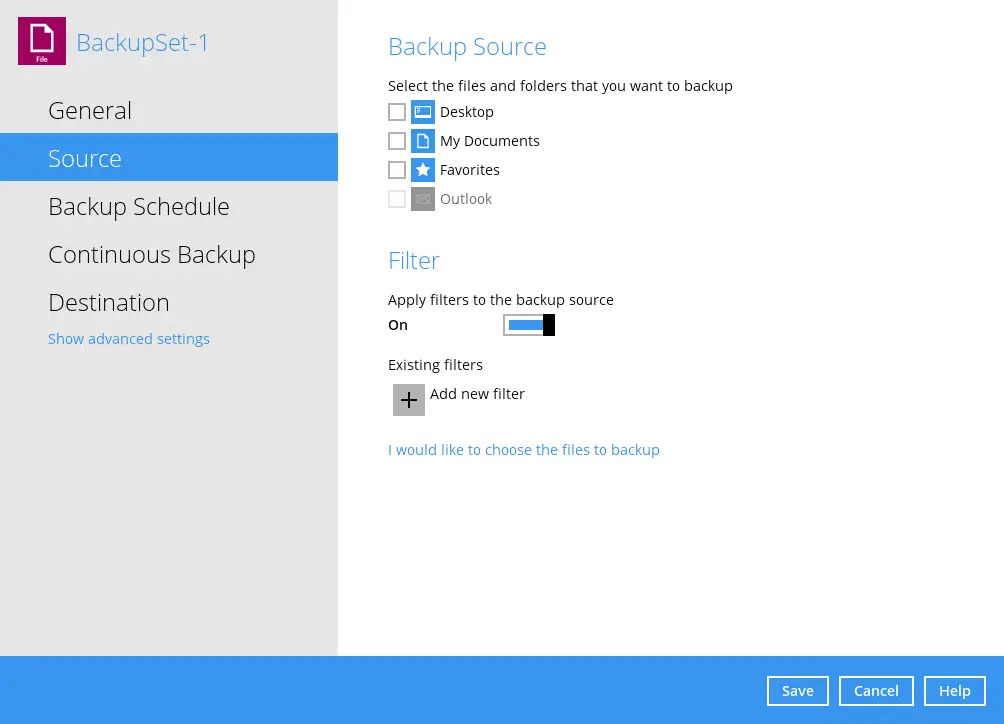Click the Desktop folder icon
Image resolution: width=1004 pixels, height=724 pixels.
click(x=423, y=112)
